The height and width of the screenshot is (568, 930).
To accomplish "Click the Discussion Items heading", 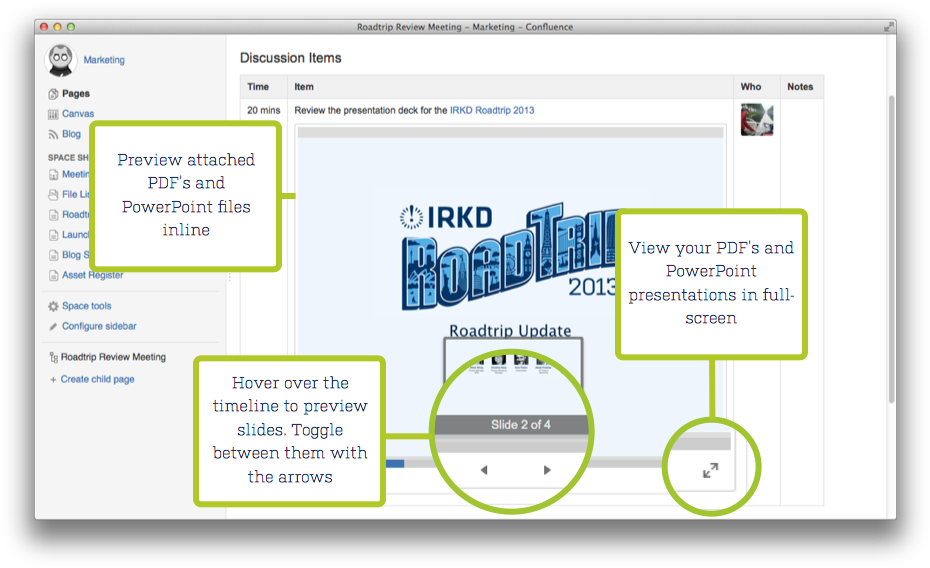I will click(291, 58).
